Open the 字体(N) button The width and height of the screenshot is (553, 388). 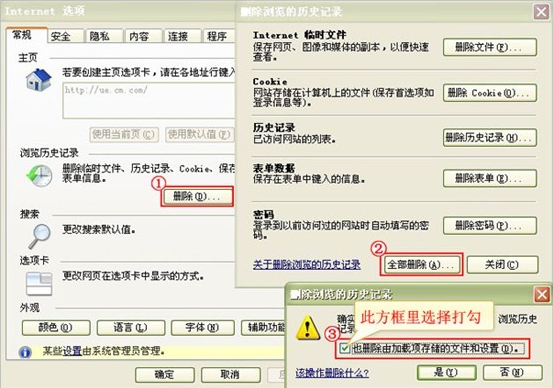pyautogui.click(x=202, y=328)
